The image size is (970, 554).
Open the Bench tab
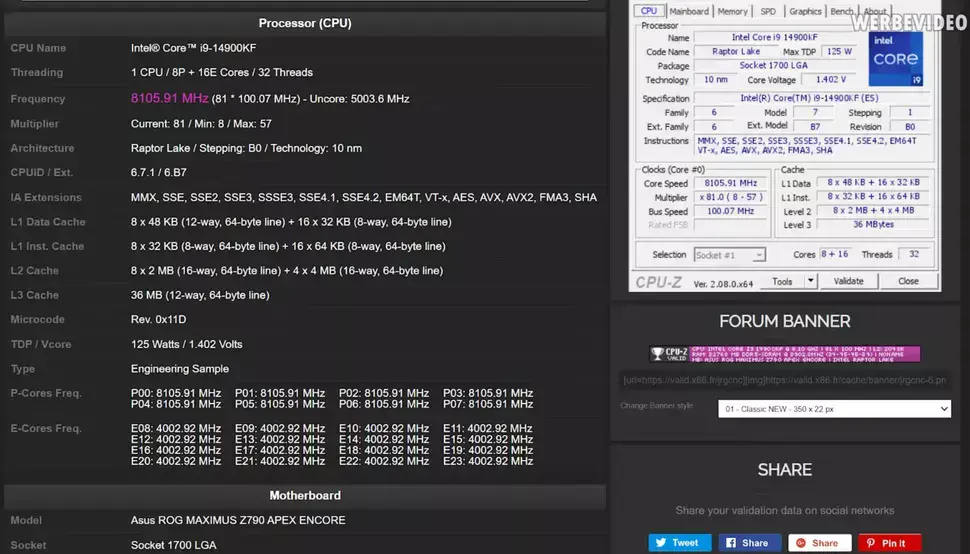coord(841,11)
